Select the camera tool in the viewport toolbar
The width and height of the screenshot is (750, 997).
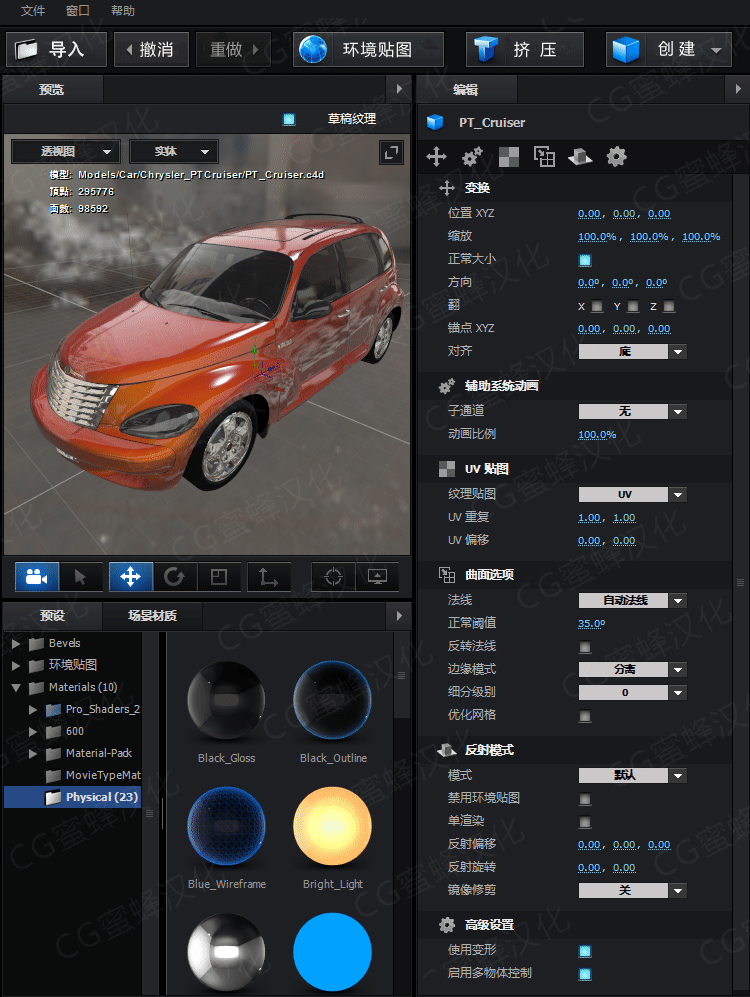[37, 577]
